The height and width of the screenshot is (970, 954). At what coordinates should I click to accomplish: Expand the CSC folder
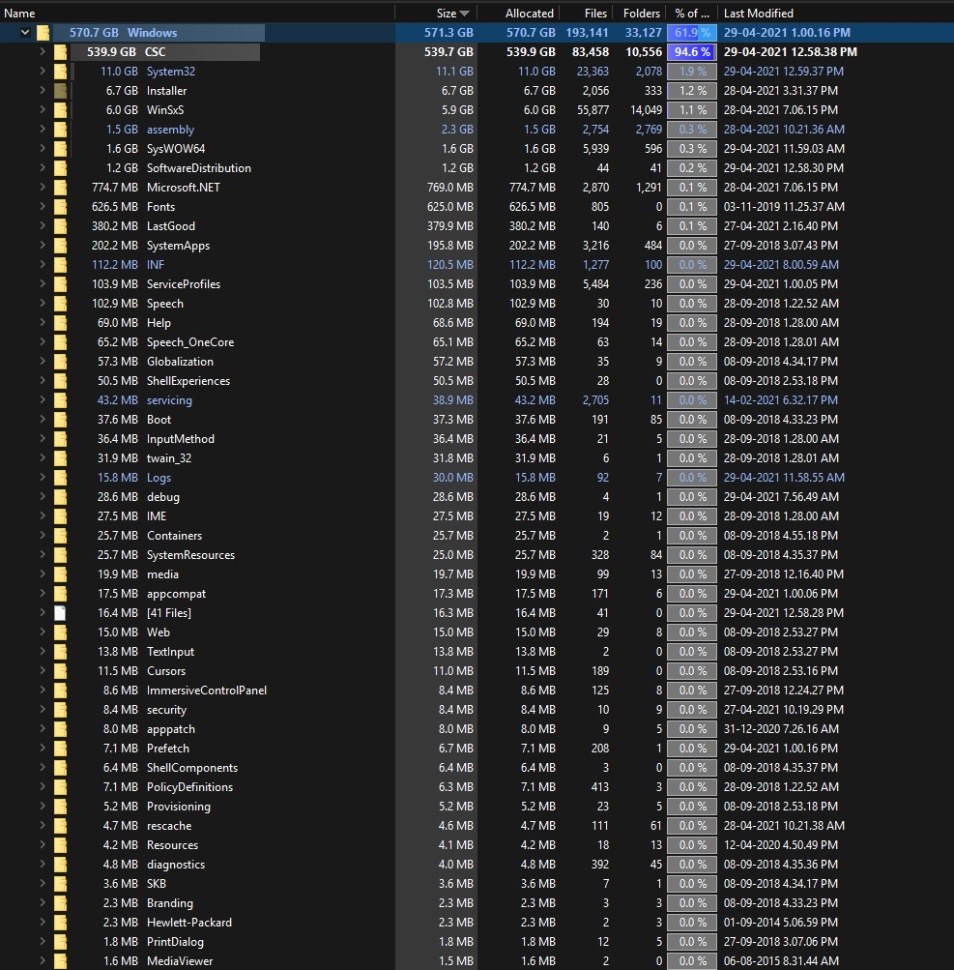point(42,51)
